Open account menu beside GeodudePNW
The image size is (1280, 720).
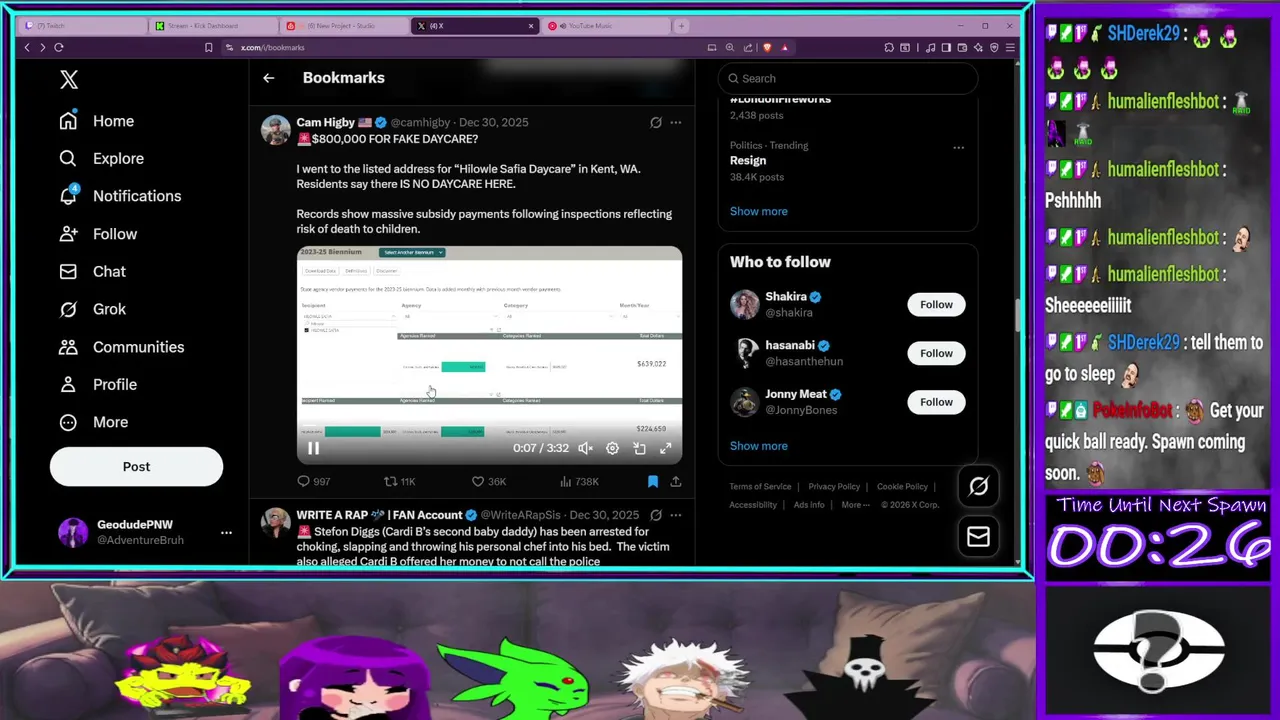(x=226, y=532)
